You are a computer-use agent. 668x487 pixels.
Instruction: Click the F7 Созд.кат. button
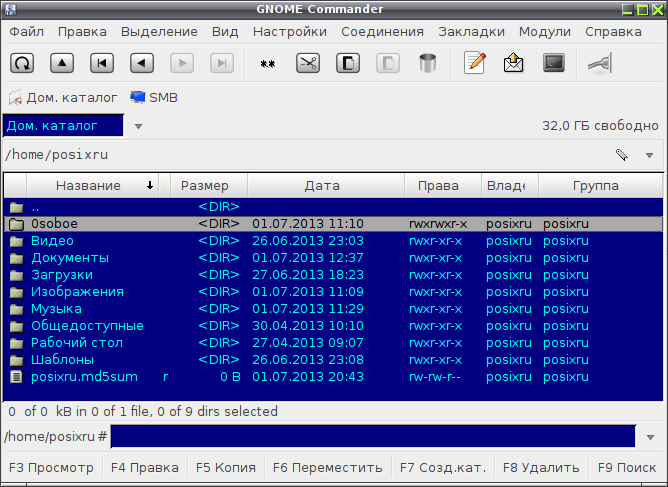coord(443,468)
